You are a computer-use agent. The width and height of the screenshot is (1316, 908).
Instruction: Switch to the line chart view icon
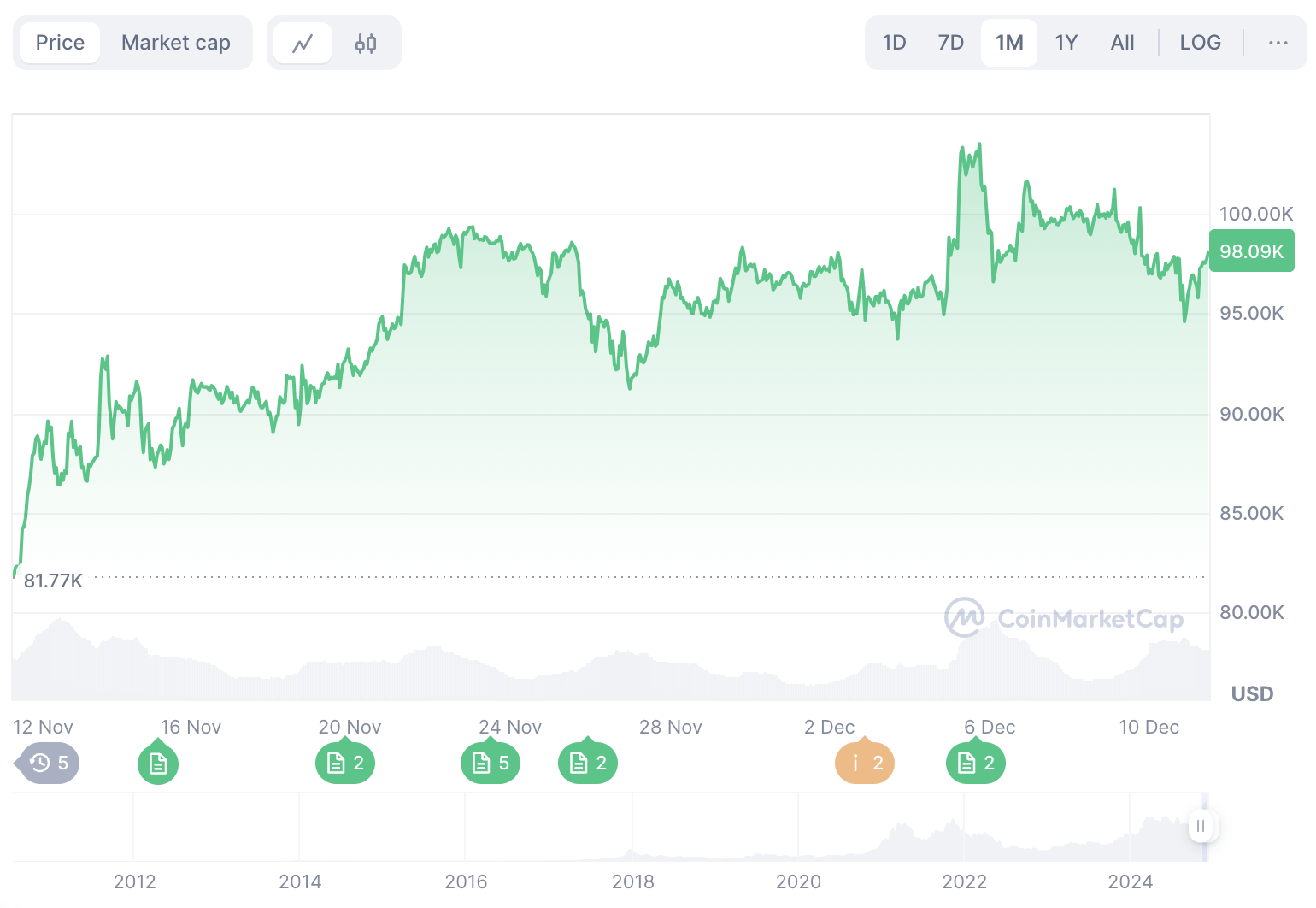pos(303,43)
